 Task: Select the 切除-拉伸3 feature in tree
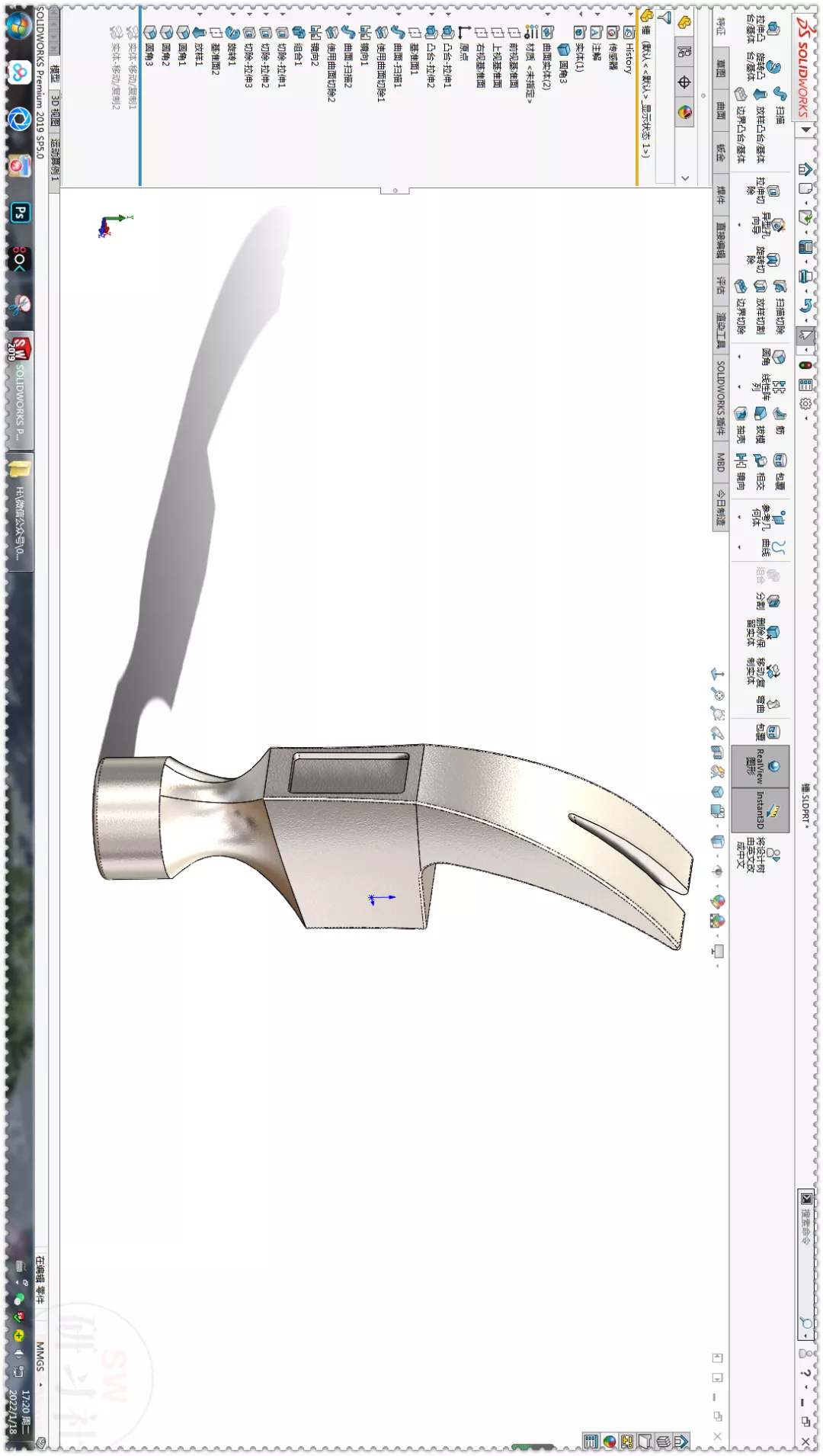(248, 58)
